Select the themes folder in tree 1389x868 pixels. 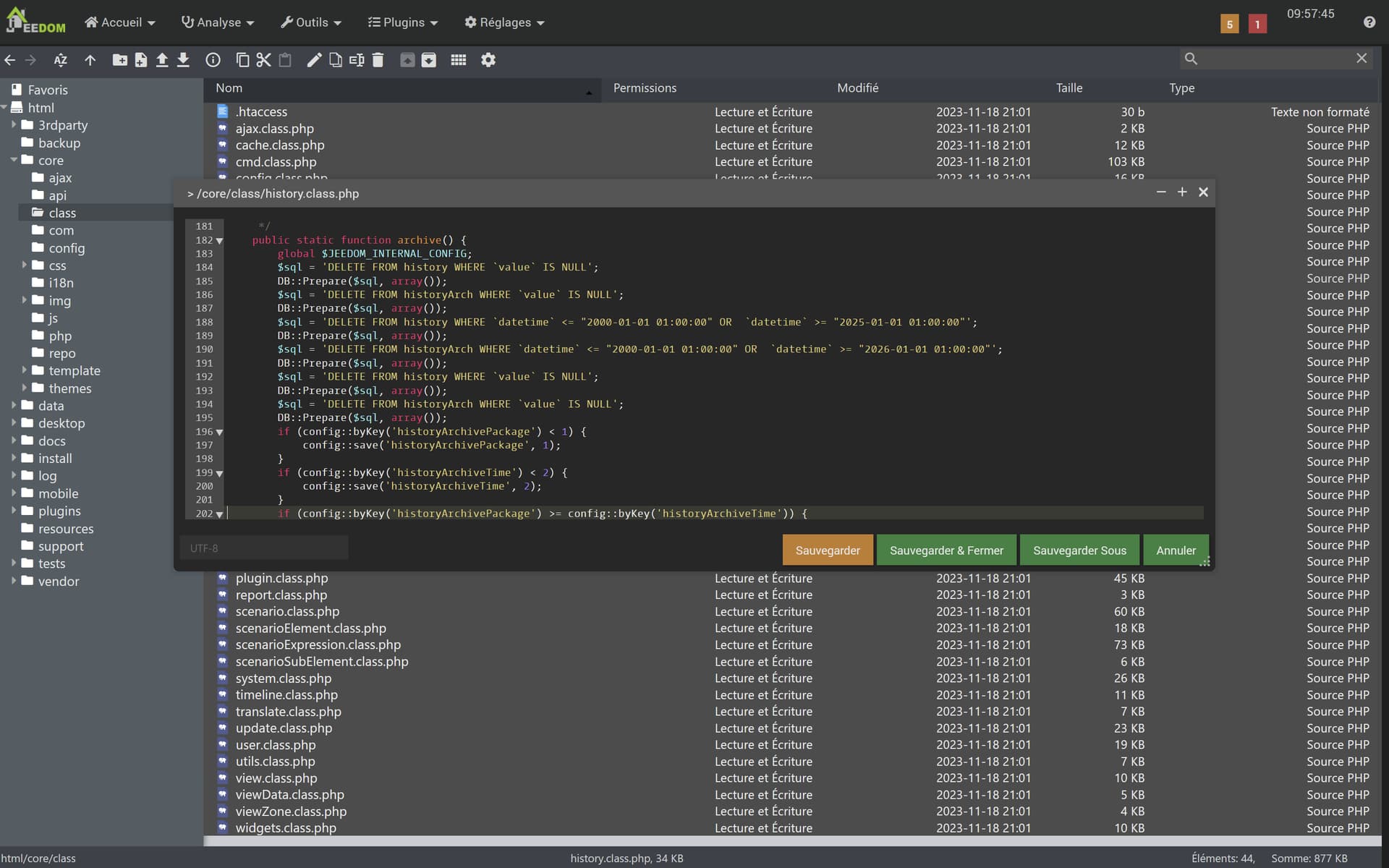(x=70, y=388)
